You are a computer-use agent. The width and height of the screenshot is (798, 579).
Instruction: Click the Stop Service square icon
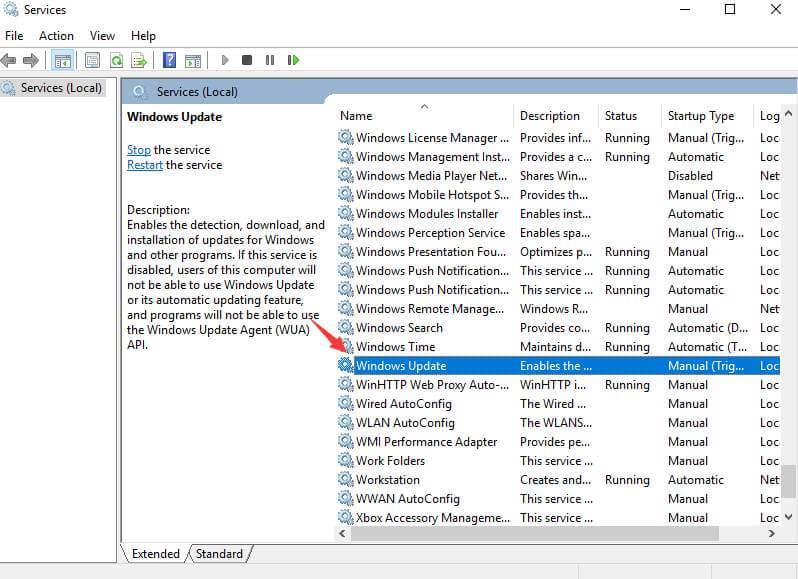[x=247, y=60]
